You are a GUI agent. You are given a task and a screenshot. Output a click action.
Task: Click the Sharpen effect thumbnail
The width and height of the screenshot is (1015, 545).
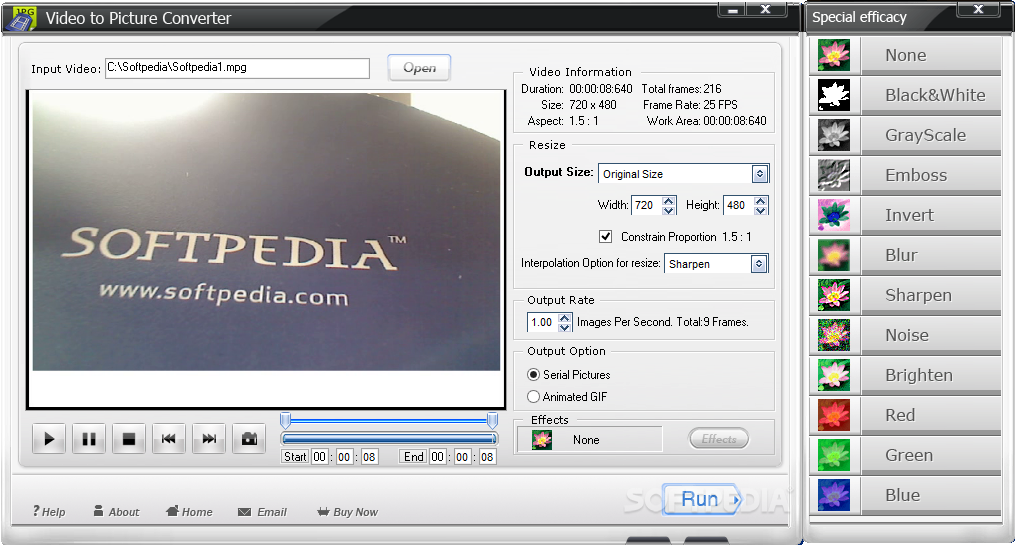[834, 295]
